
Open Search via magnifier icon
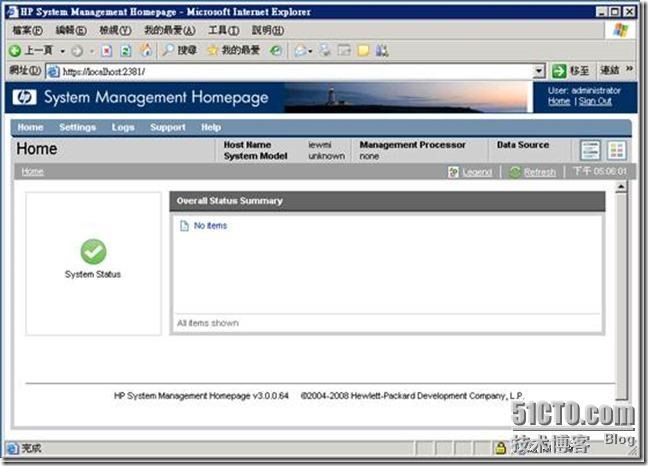(x=168, y=50)
